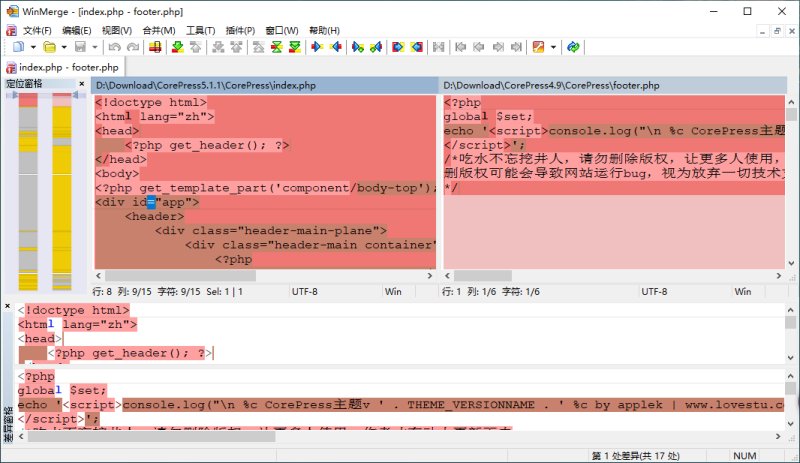Copy all differences to left
This screenshot has height=463, width=800.
[416, 47]
